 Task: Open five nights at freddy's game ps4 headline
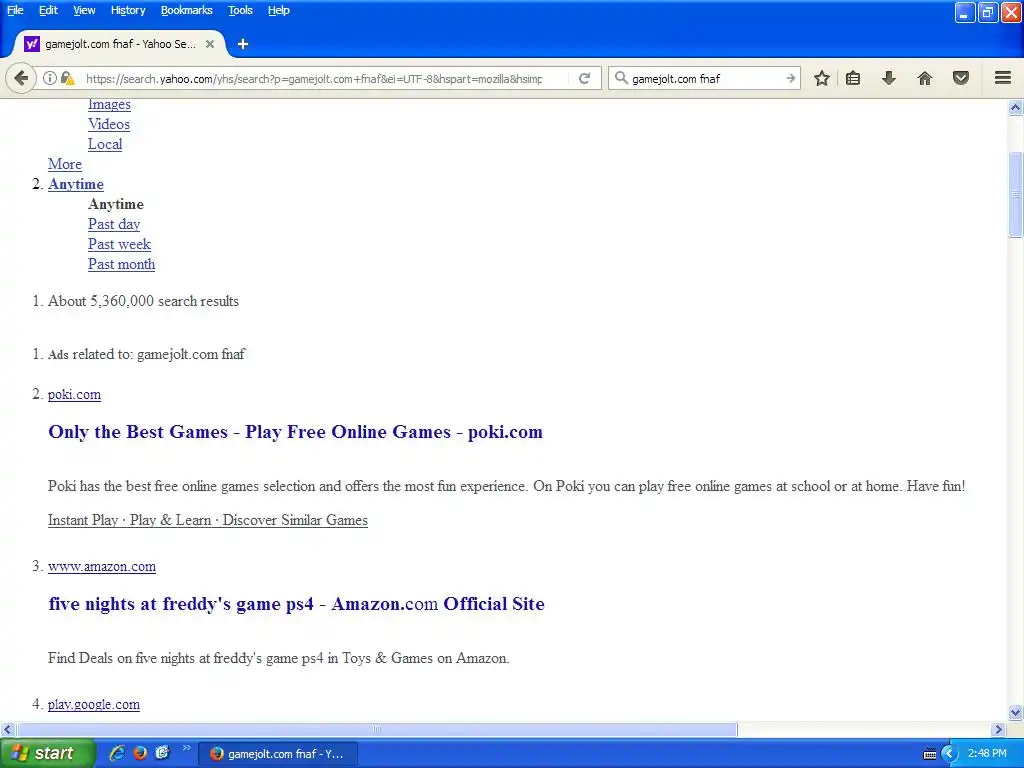click(x=296, y=604)
